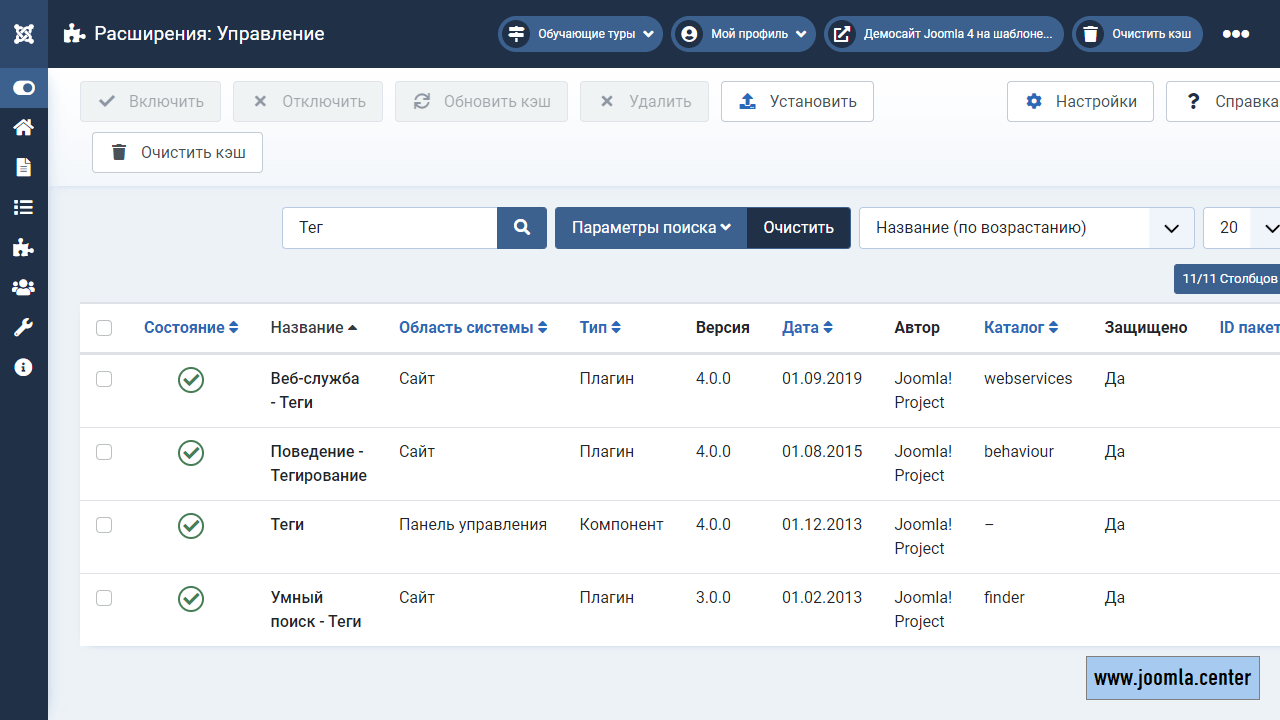Open the sort order dropdown Название (по возрастанию)
Viewport: 1280px width, 720px height.
click(1026, 228)
